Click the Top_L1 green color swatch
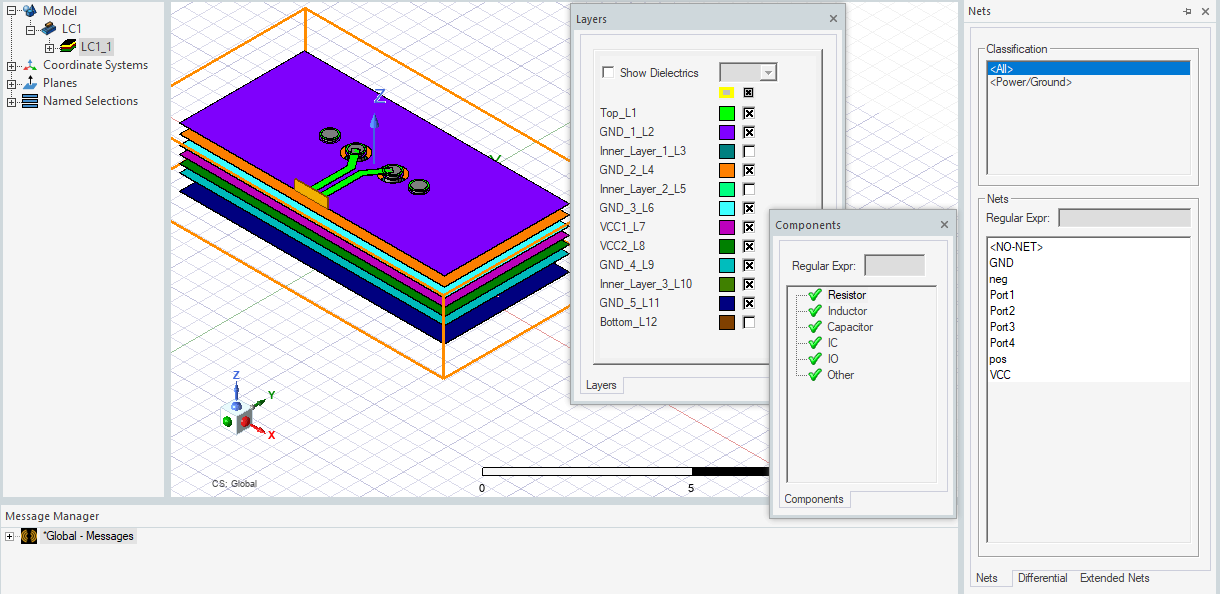 click(727, 113)
